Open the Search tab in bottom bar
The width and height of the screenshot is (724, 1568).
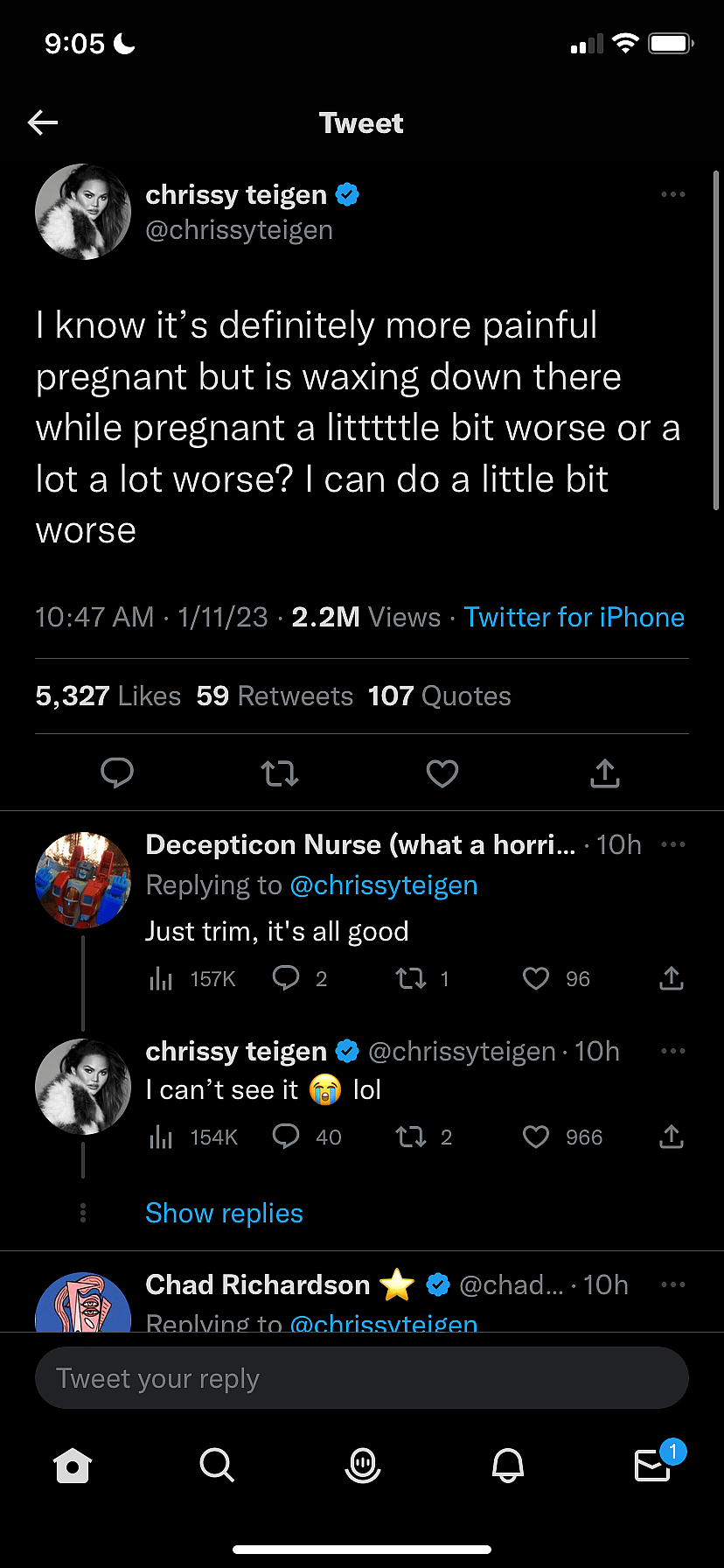coord(216,1465)
